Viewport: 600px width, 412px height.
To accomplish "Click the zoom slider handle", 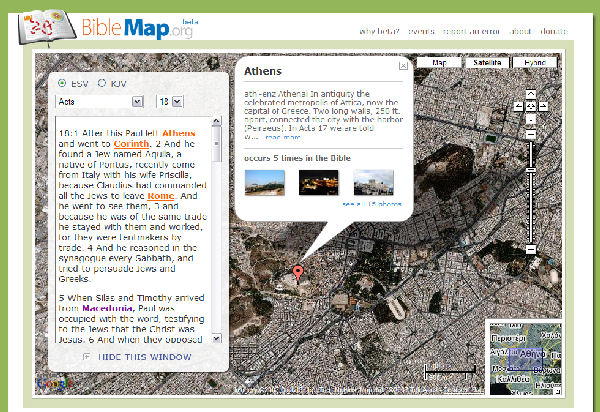I will (530, 170).
